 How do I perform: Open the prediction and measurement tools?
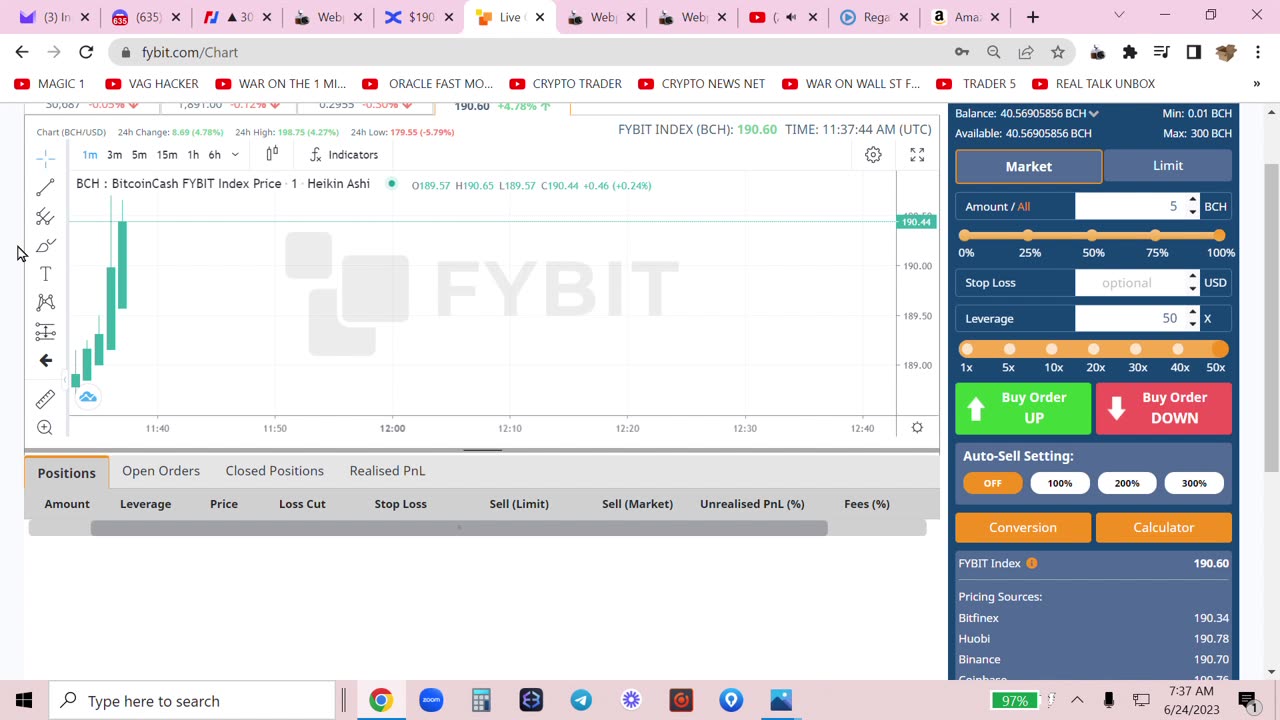[45, 331]
